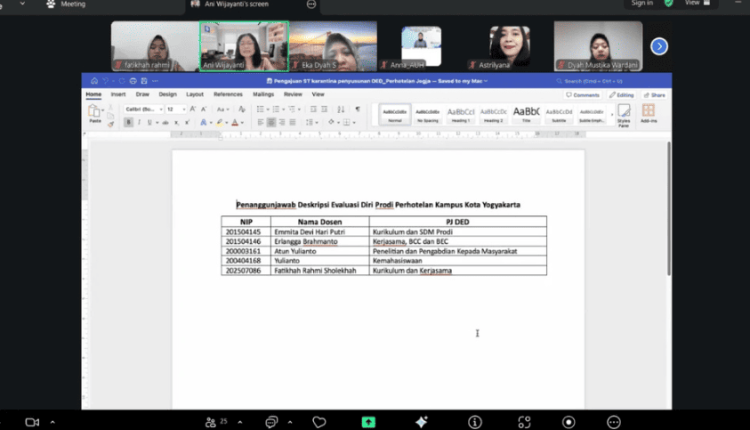Image resolution: width=750 pixels, height=430 pixels.
Task: Show next participants with blue arrow
Action: click(659, 46)
